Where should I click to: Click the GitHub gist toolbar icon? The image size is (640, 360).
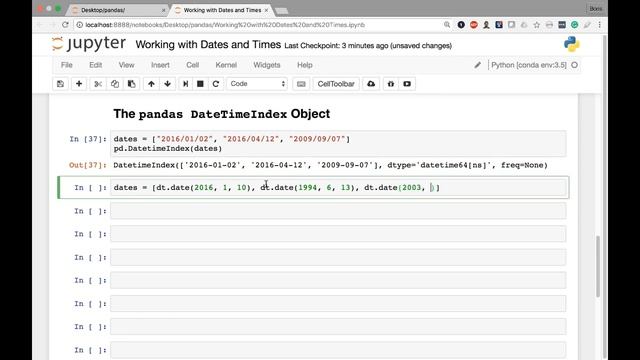[391, 84]
